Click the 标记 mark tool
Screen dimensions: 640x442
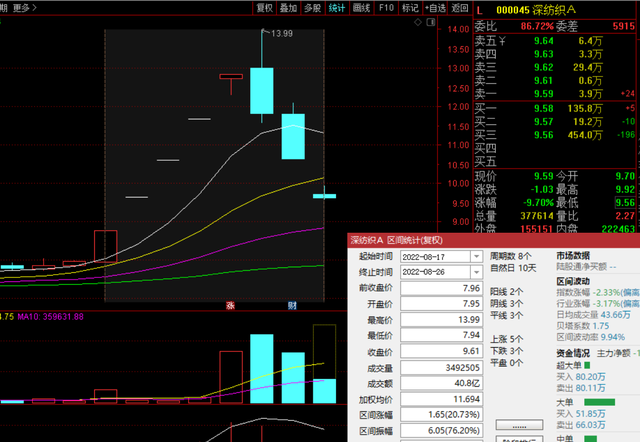[x=410, y=7]
